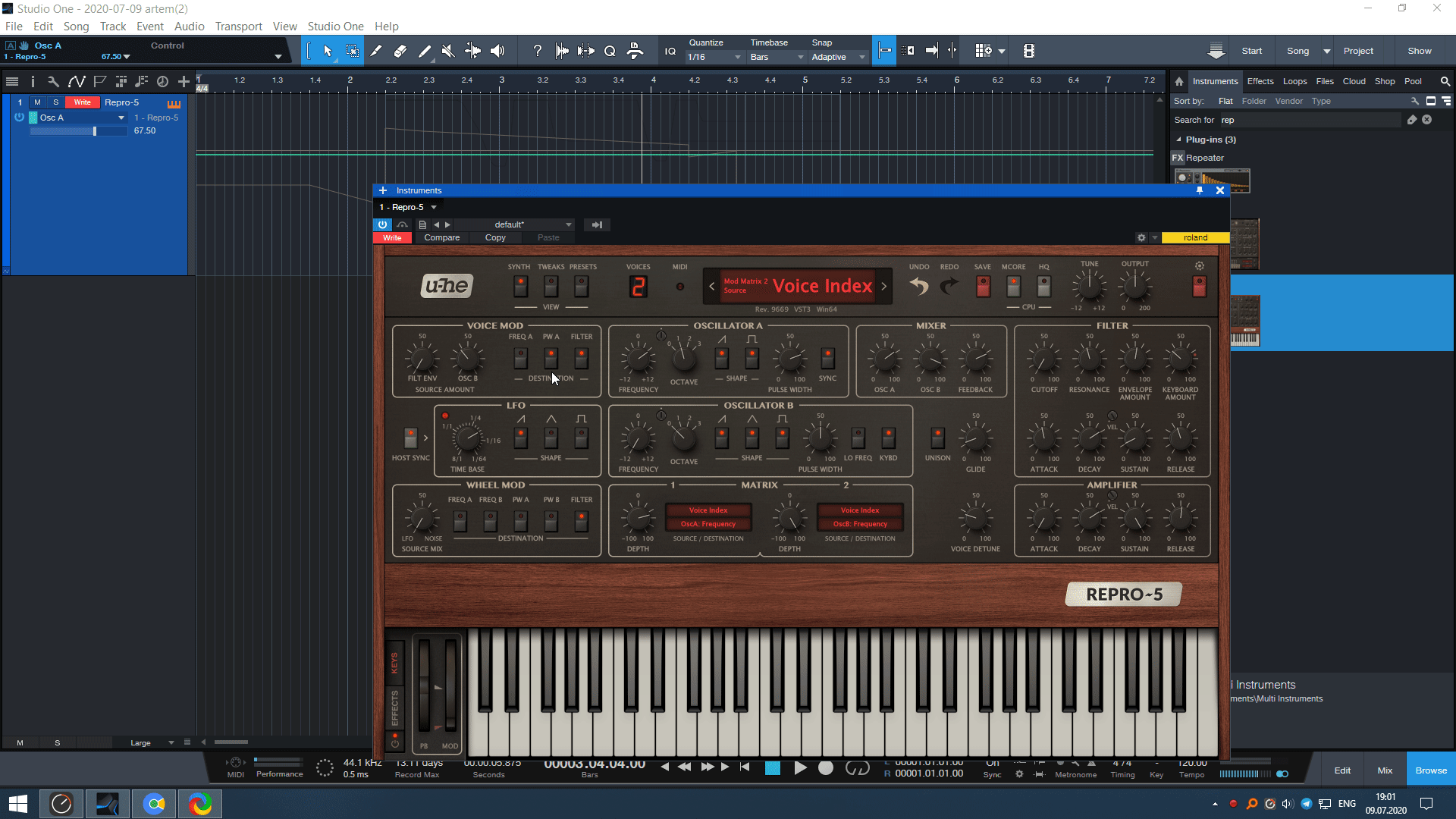Click the plus icon to add tracks
1456x819 pixels.
click(184, 81)
